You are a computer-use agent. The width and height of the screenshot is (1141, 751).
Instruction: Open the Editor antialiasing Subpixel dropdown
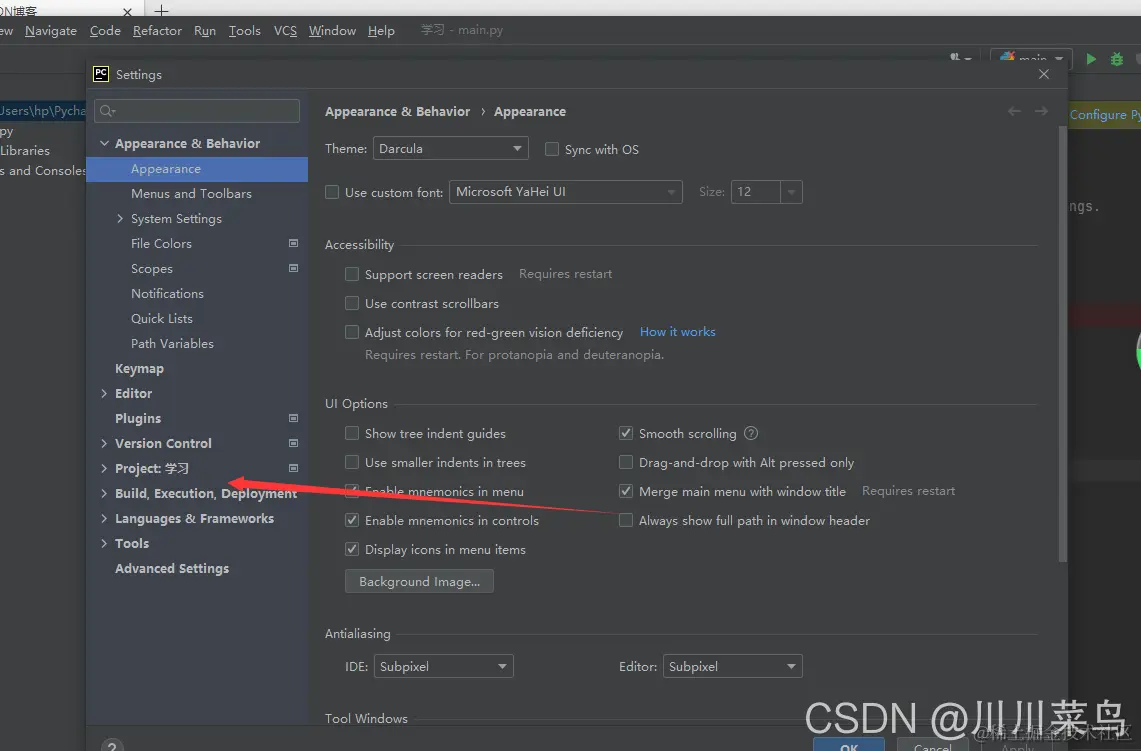732,667
